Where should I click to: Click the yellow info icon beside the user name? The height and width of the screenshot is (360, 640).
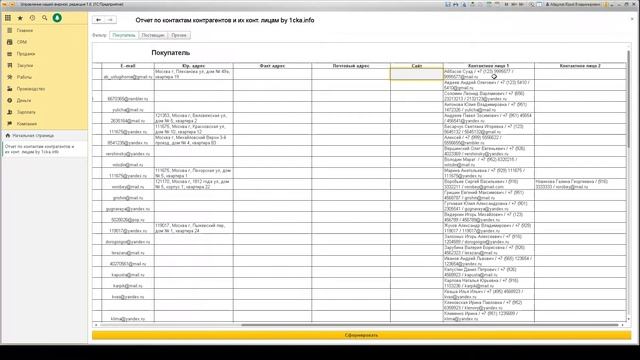(605, 4)
